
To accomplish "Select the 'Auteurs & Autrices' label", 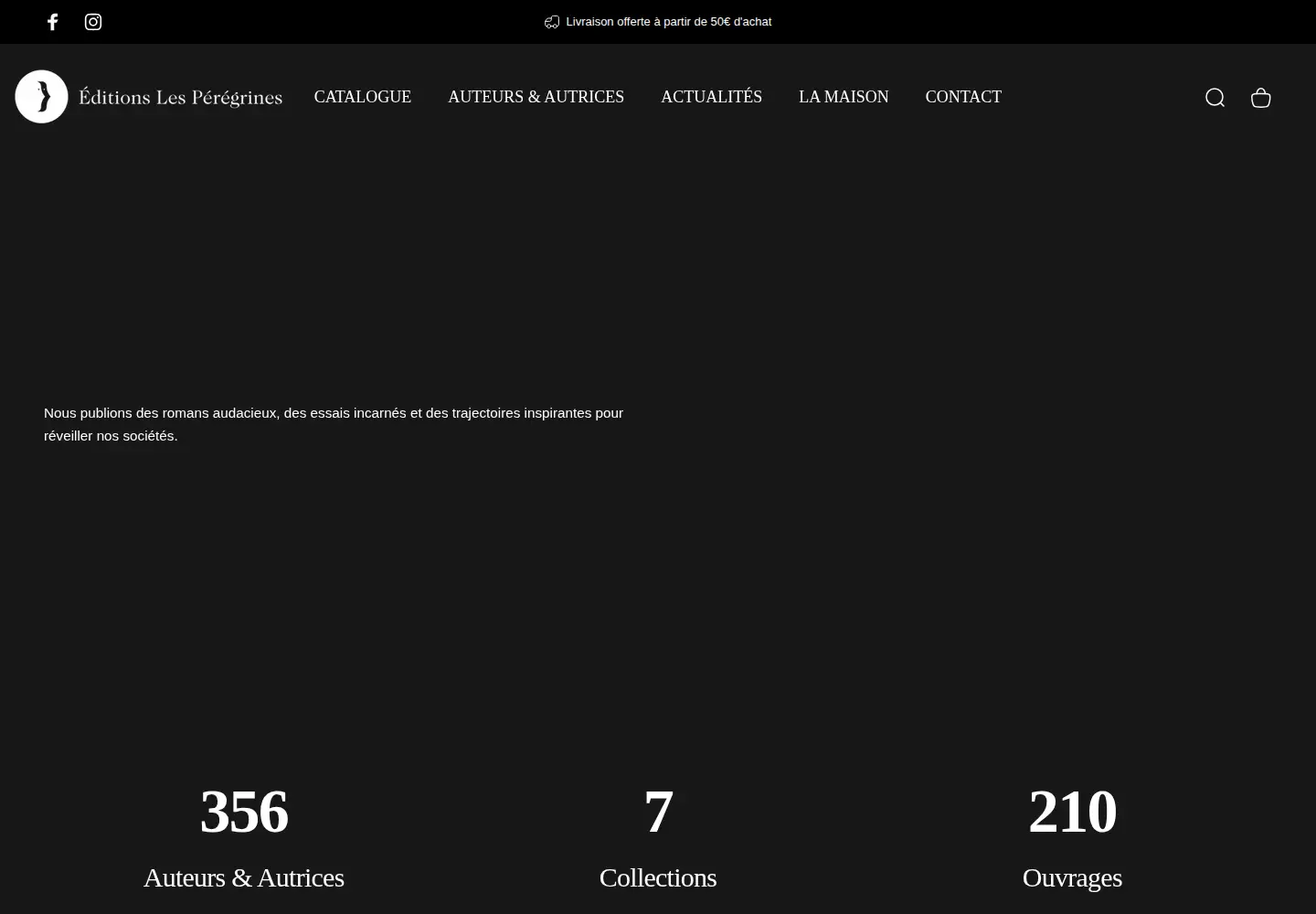I will pos(244,877).
